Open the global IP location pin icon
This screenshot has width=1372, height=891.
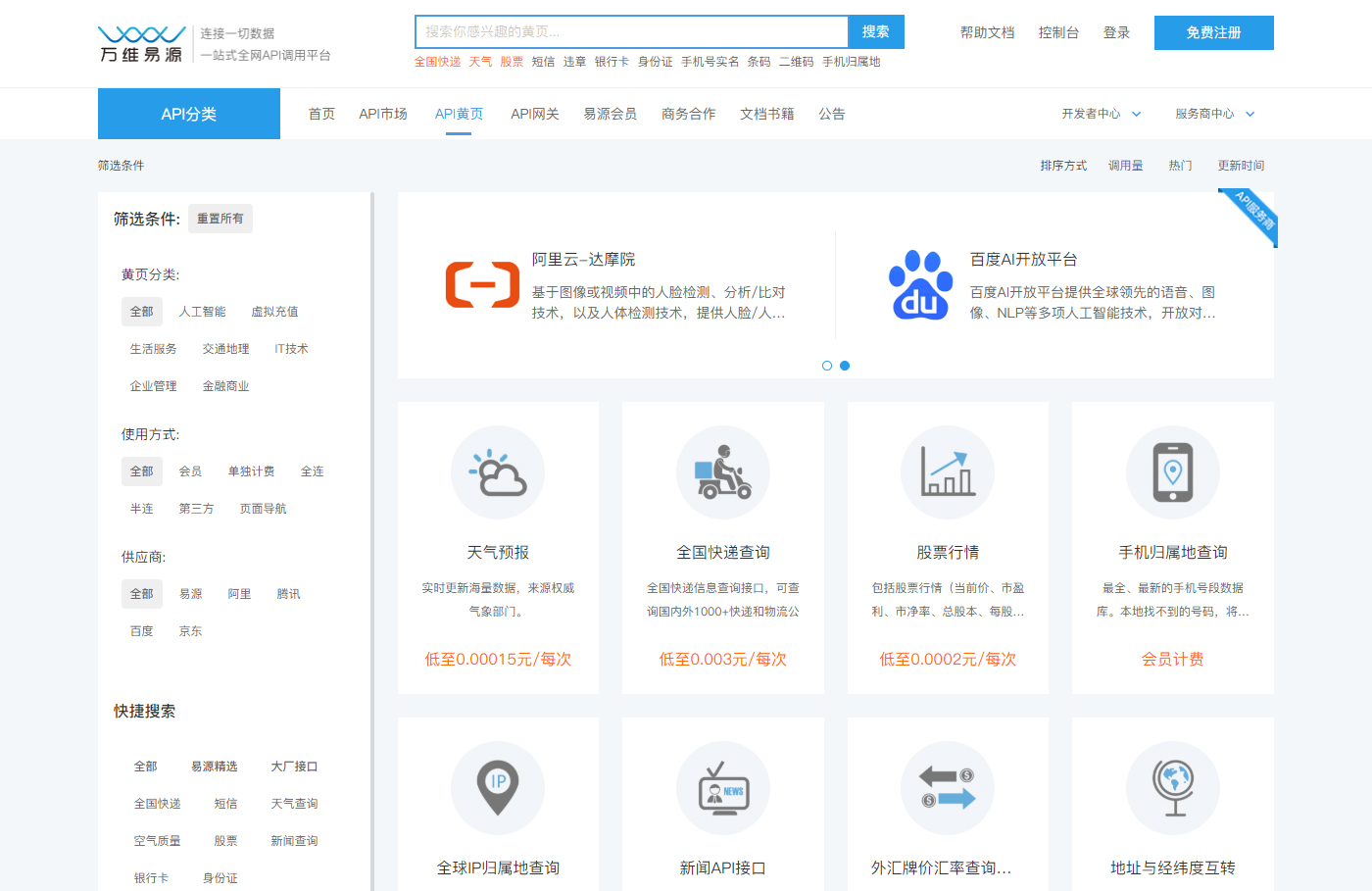click(498, 788)
